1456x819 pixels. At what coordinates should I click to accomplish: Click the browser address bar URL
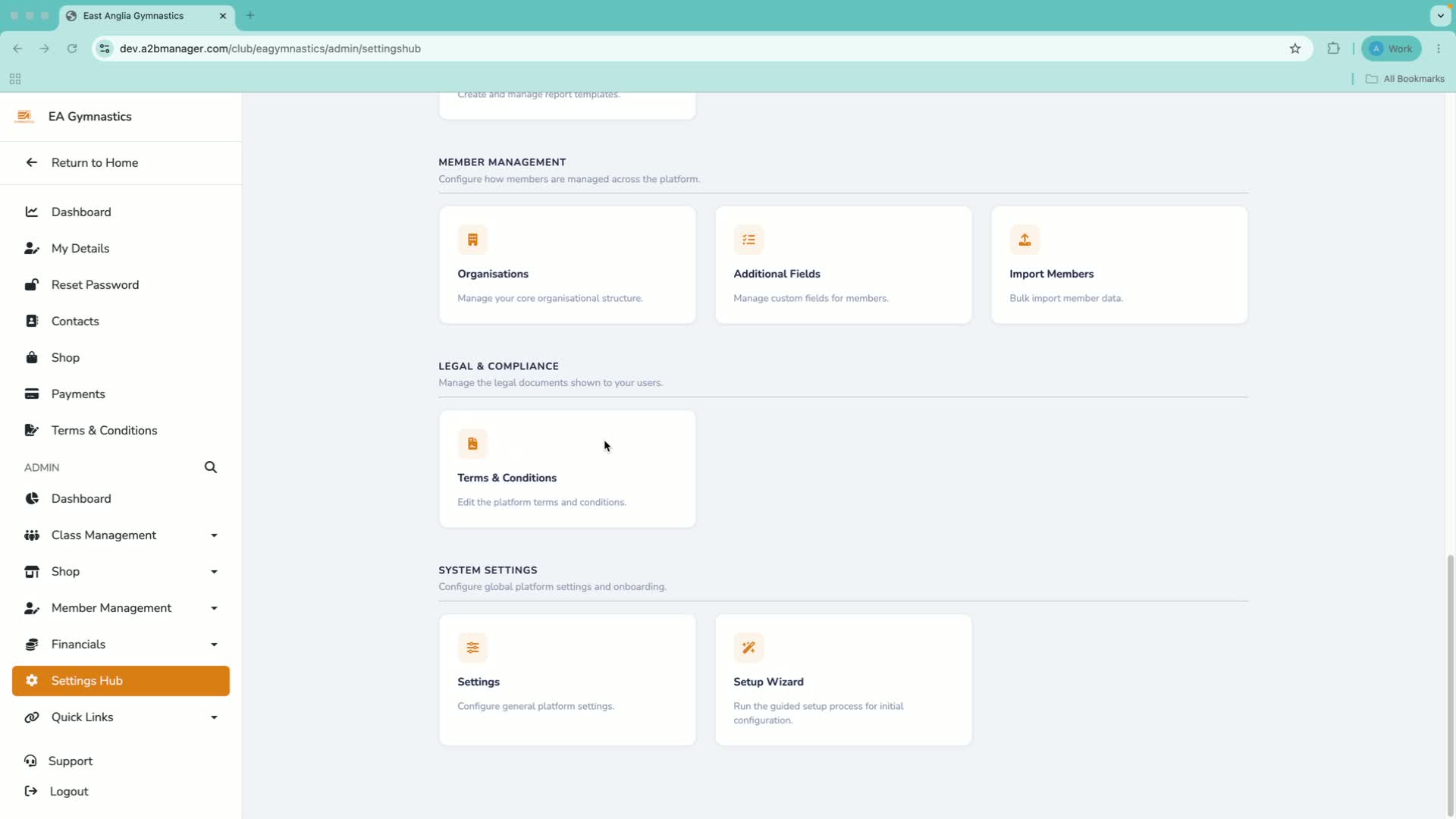tap(270, 49)
